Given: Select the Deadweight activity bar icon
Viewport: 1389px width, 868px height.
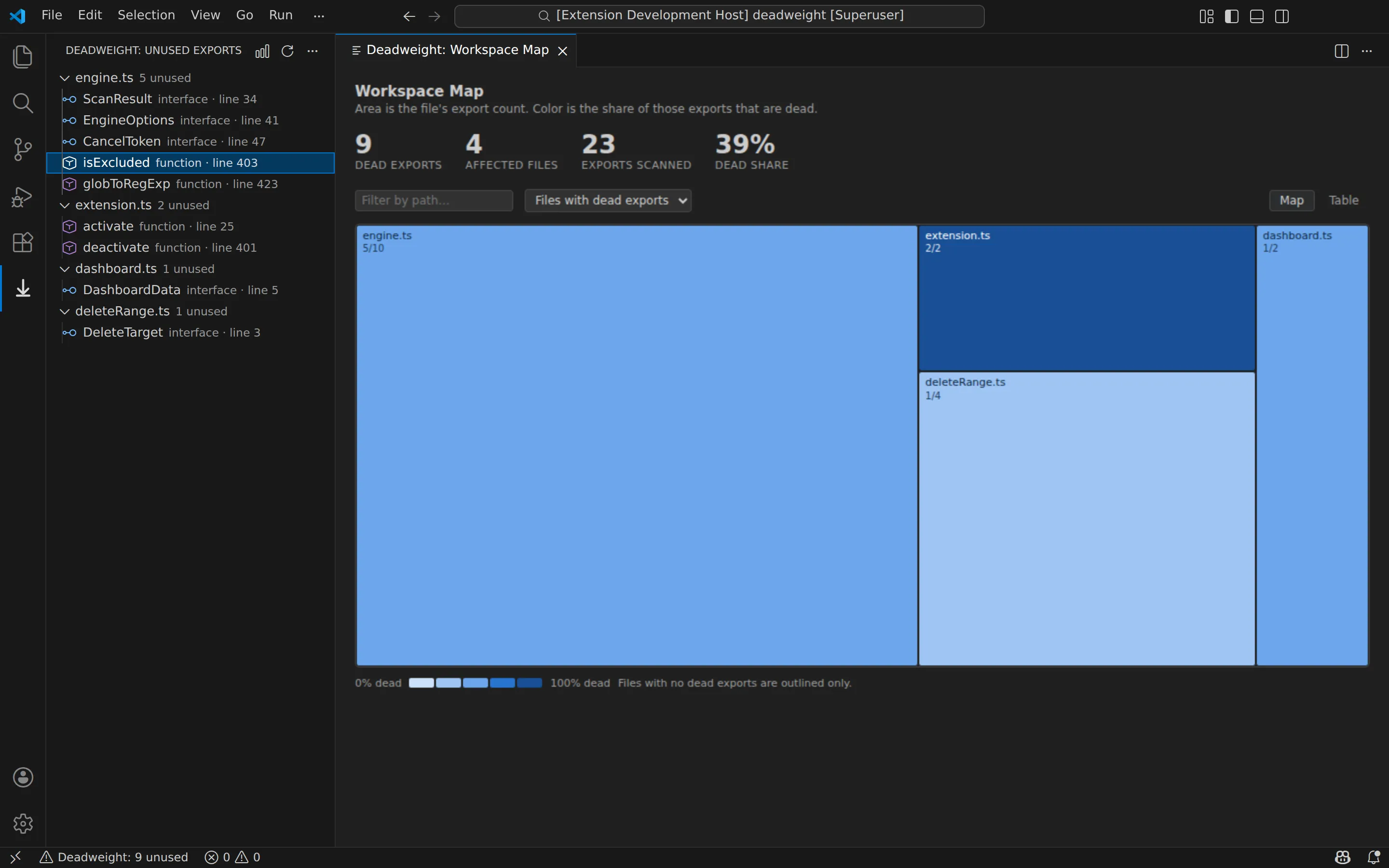Looking at the screenshot, I should click(x=23, y=288).
